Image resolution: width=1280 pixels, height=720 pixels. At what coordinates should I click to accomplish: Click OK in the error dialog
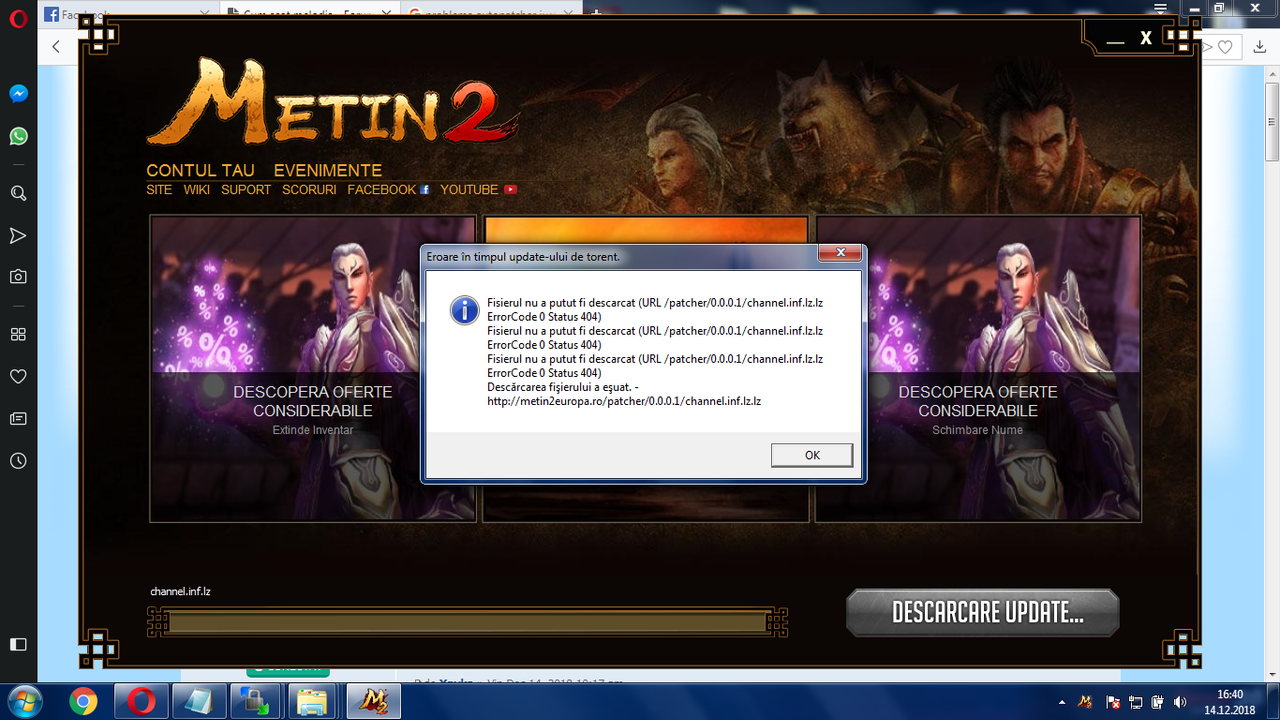[x=812, y=455]
